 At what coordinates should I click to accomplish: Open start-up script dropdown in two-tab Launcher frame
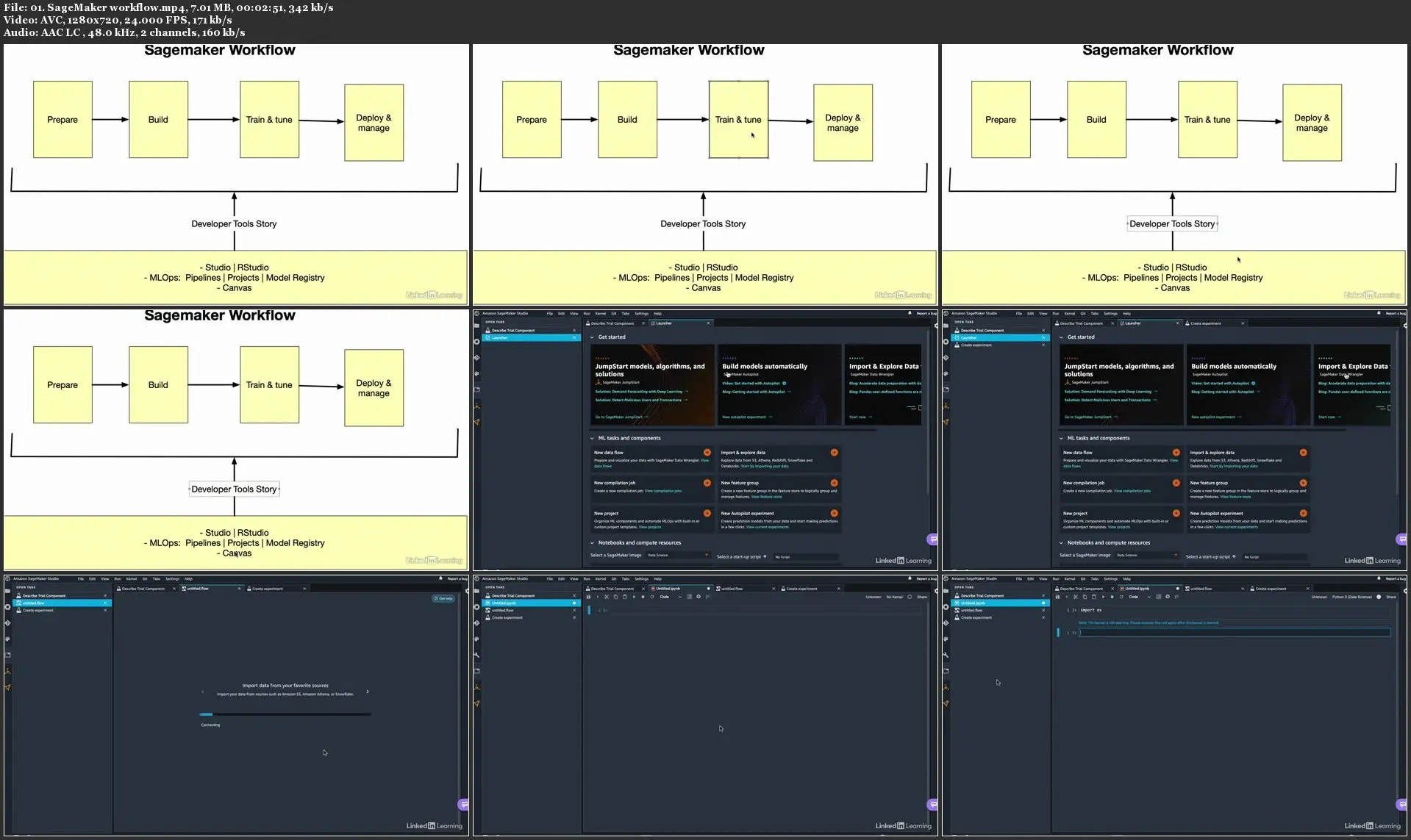point(805,556)
